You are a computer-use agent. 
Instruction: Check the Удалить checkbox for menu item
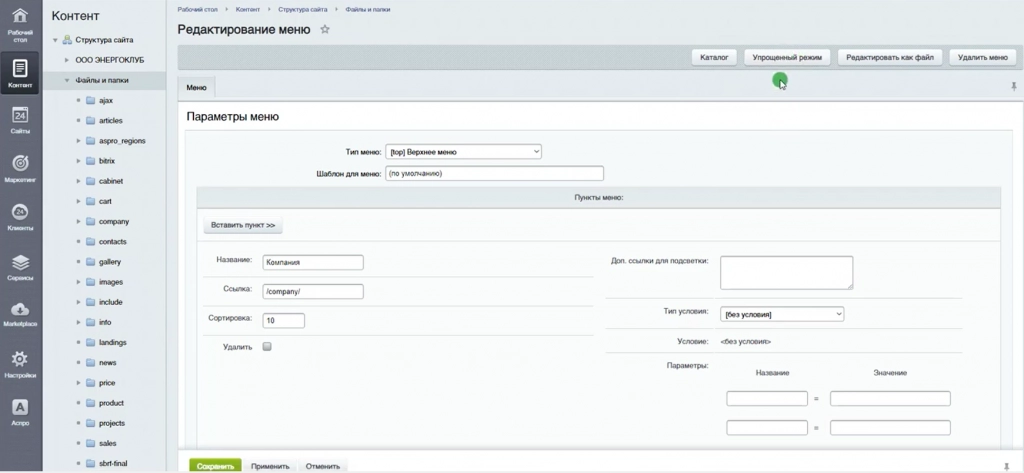click(267, 347)
